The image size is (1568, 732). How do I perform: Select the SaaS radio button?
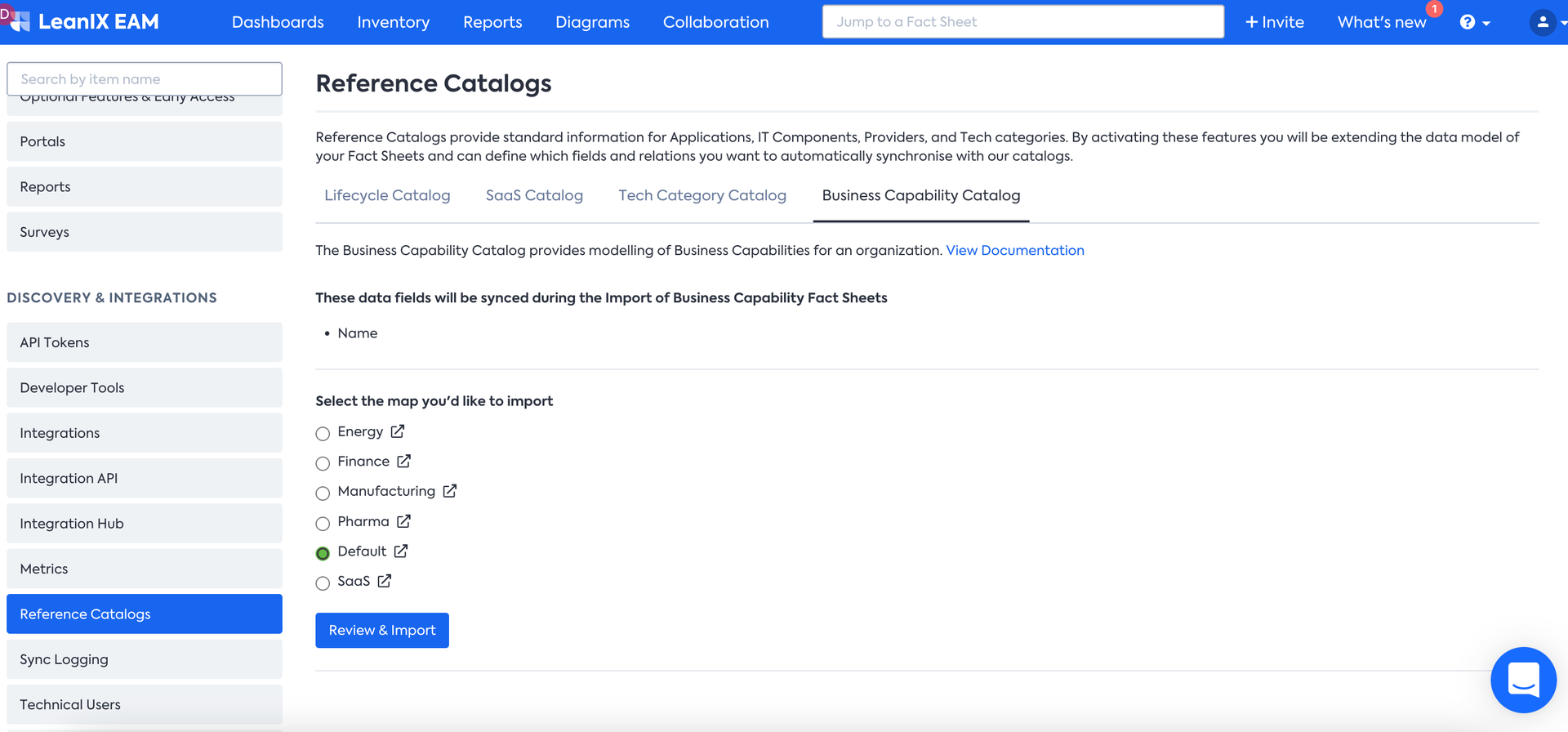(x=323, y=582)
